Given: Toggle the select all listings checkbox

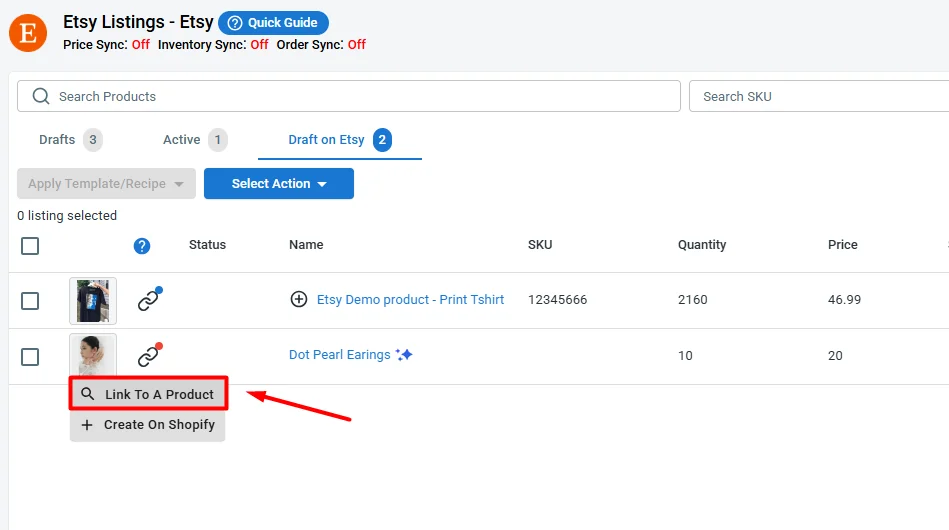Looking at the screenshot, I should (x=30, y=246).
